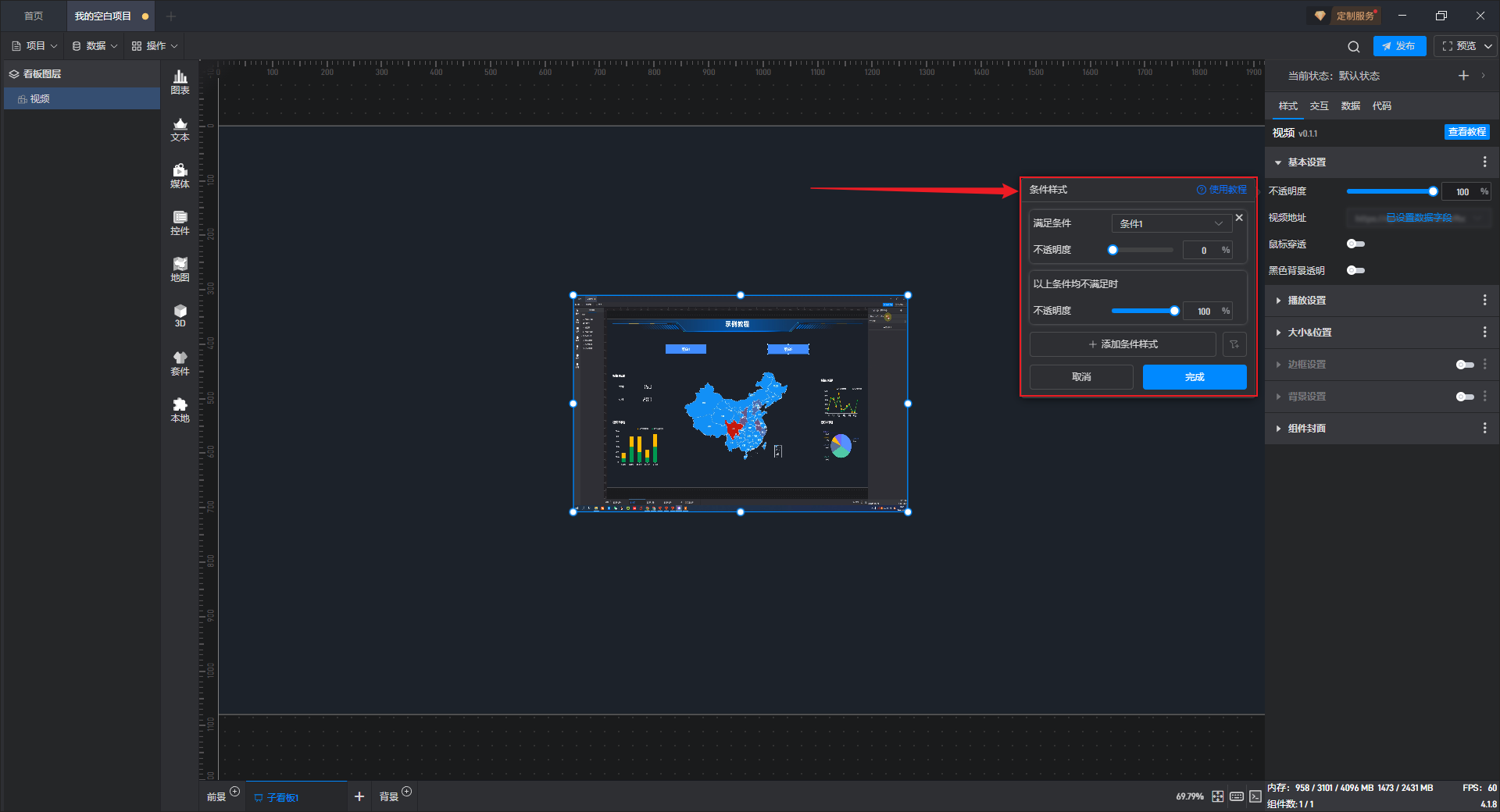Select the 3D component icon
Viewport: 1500px width, 812px height.
coord(180,315)
